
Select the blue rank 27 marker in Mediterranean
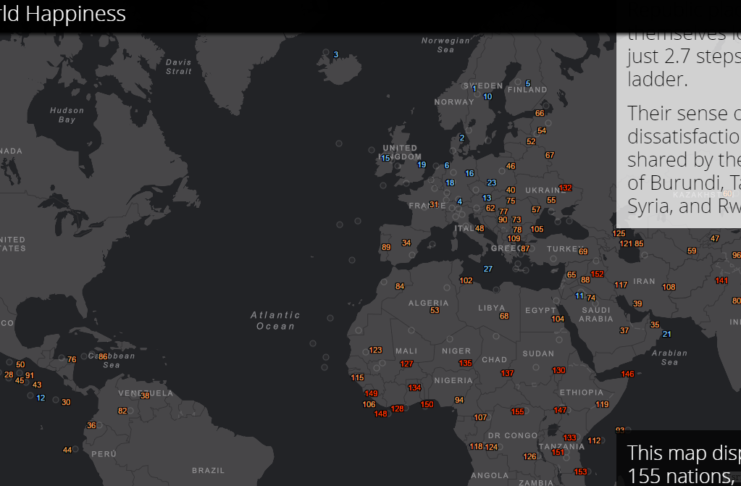(488, 269)
